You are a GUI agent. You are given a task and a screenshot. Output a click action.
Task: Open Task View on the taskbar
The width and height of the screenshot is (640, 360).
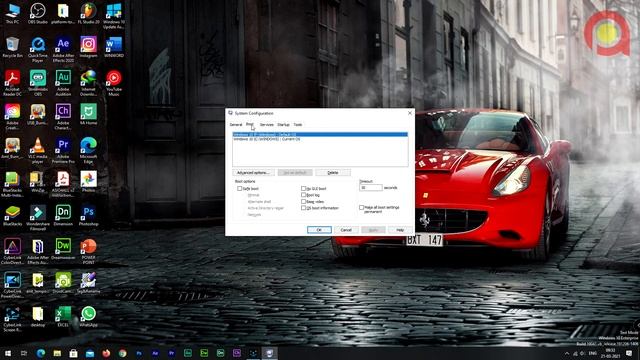point(24,353)
